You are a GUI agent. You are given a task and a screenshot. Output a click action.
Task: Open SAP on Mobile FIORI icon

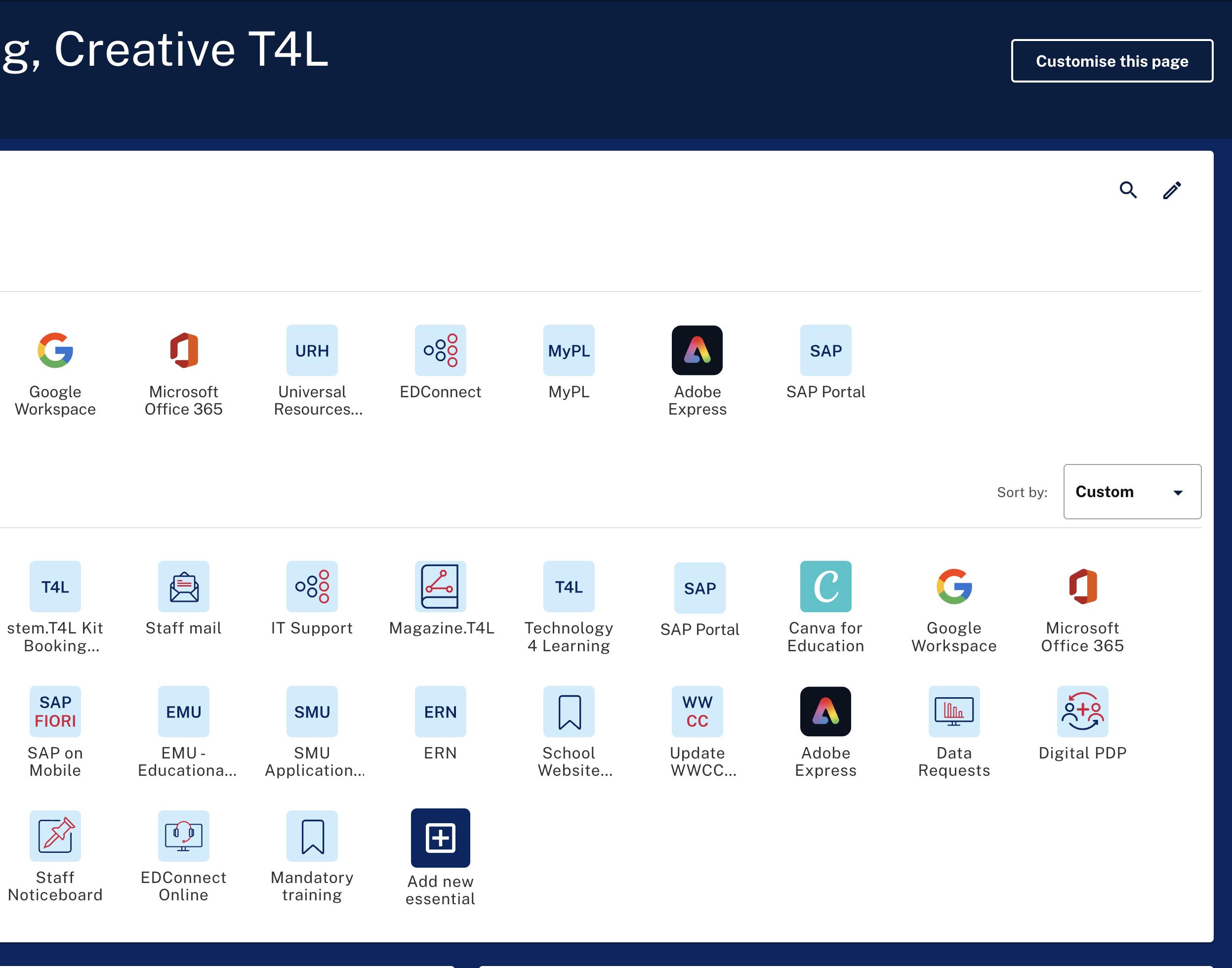click(55, 711)
